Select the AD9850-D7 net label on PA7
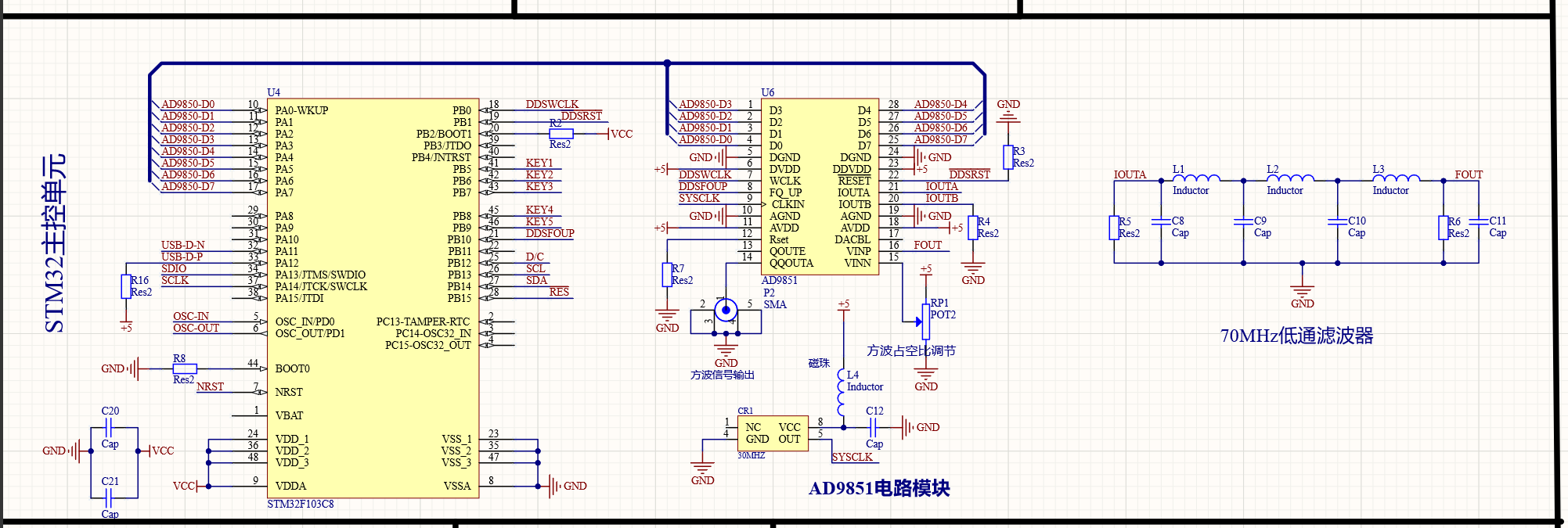Viewport: 1568px width, 528px height. (x=188, y=186)
